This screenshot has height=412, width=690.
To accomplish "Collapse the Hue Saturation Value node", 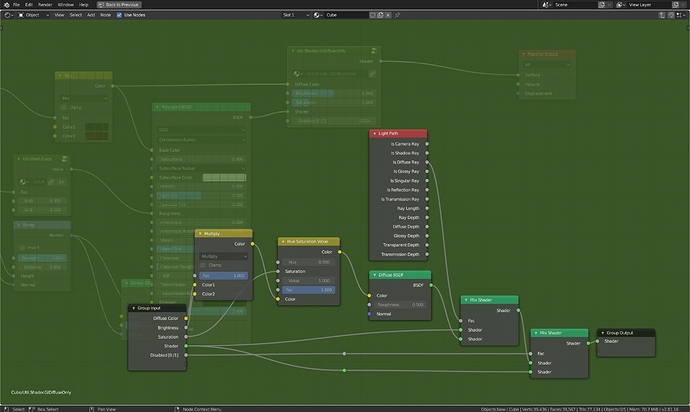I will pyautogui.click(x=283, y=242).
